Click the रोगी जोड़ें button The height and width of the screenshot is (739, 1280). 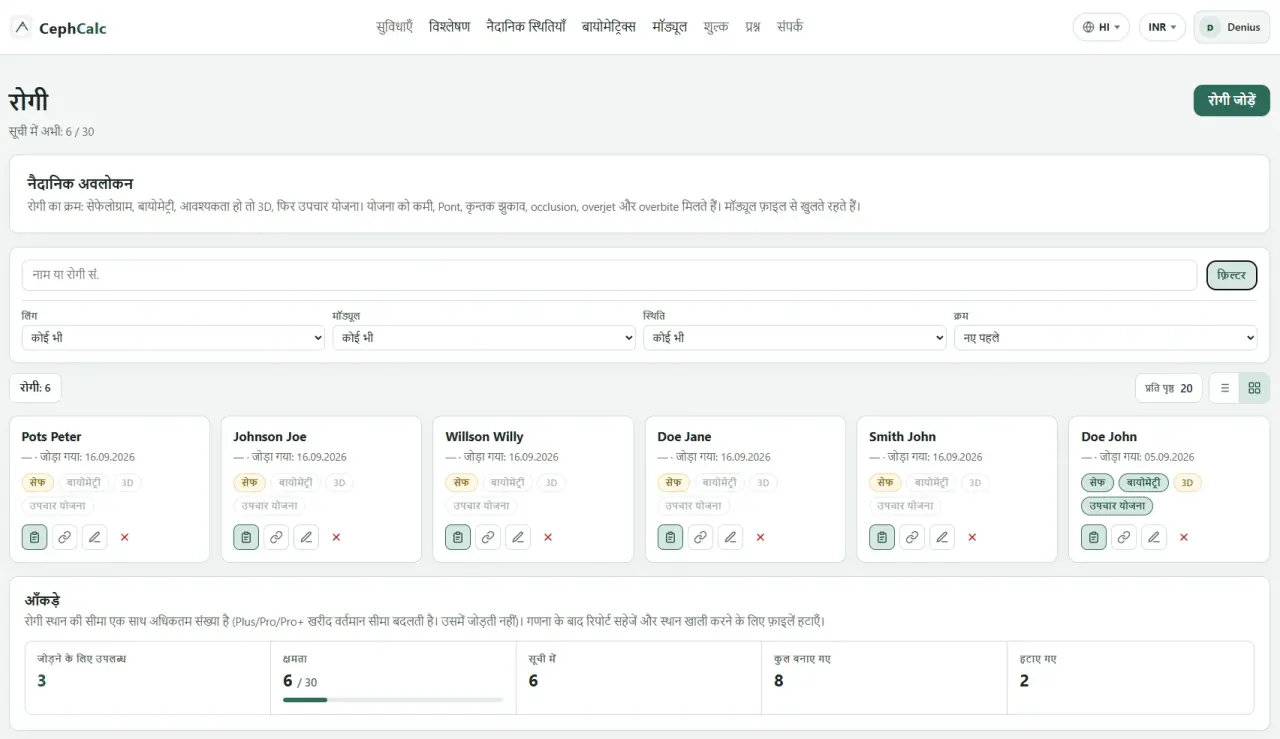pos(1232,101)
